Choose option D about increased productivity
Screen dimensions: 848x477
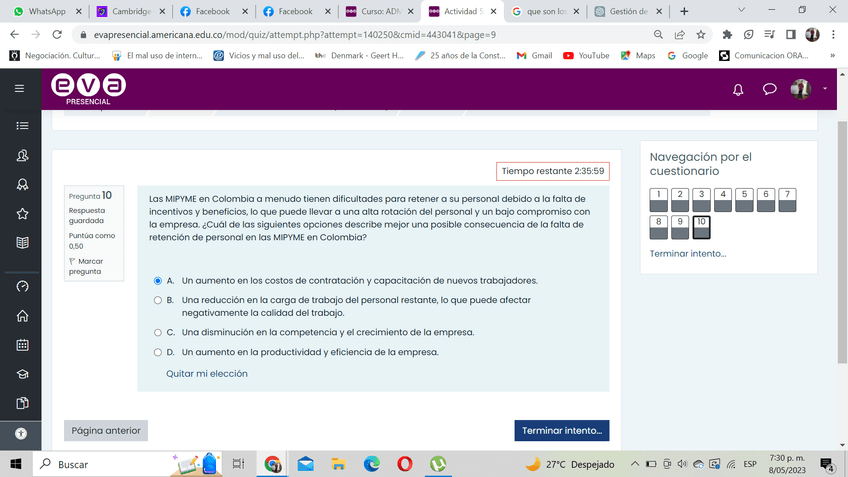(158, 352)
